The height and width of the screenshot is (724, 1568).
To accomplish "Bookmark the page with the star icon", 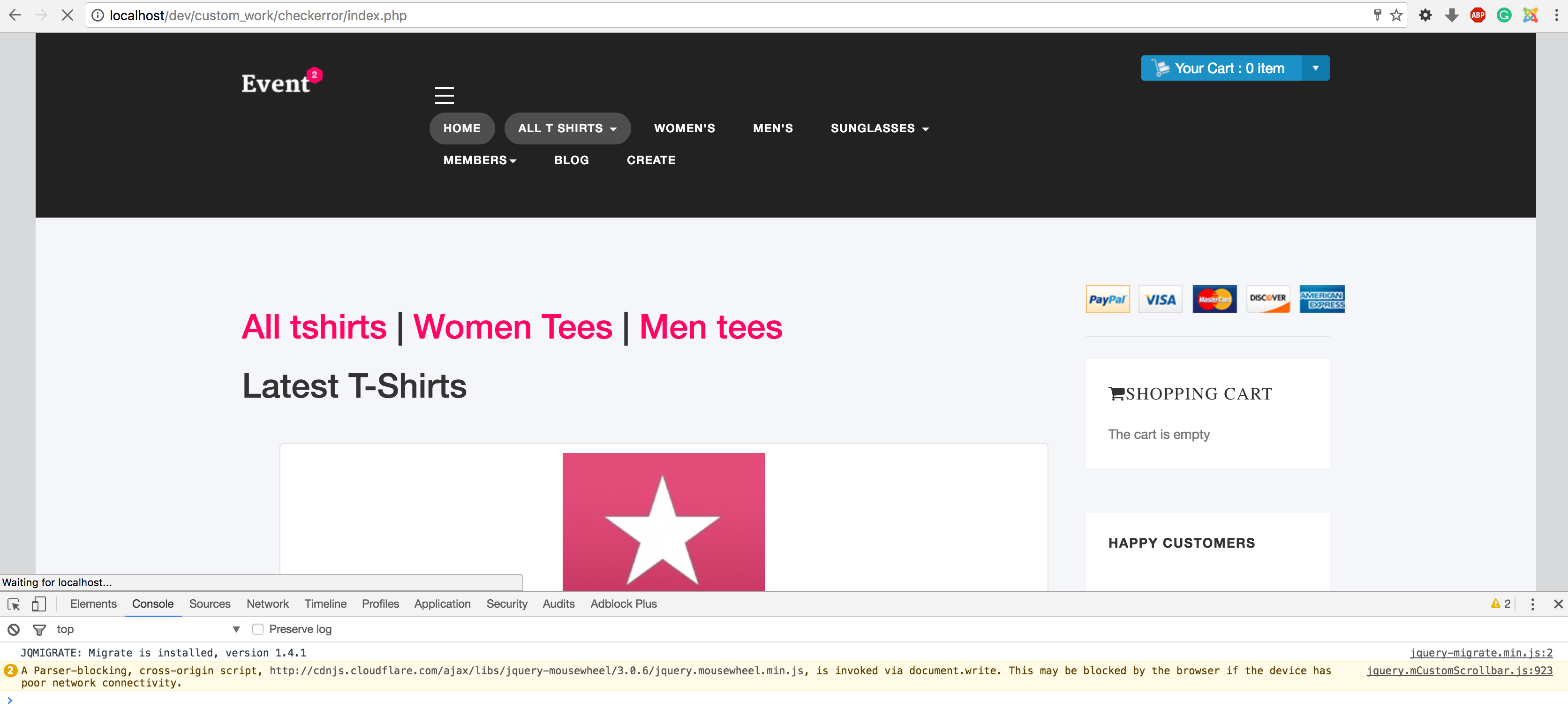I will pos(1396,15).
